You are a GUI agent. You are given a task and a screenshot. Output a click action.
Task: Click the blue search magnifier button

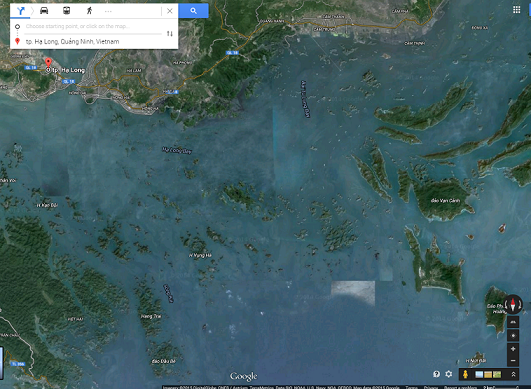pos(193,11)
